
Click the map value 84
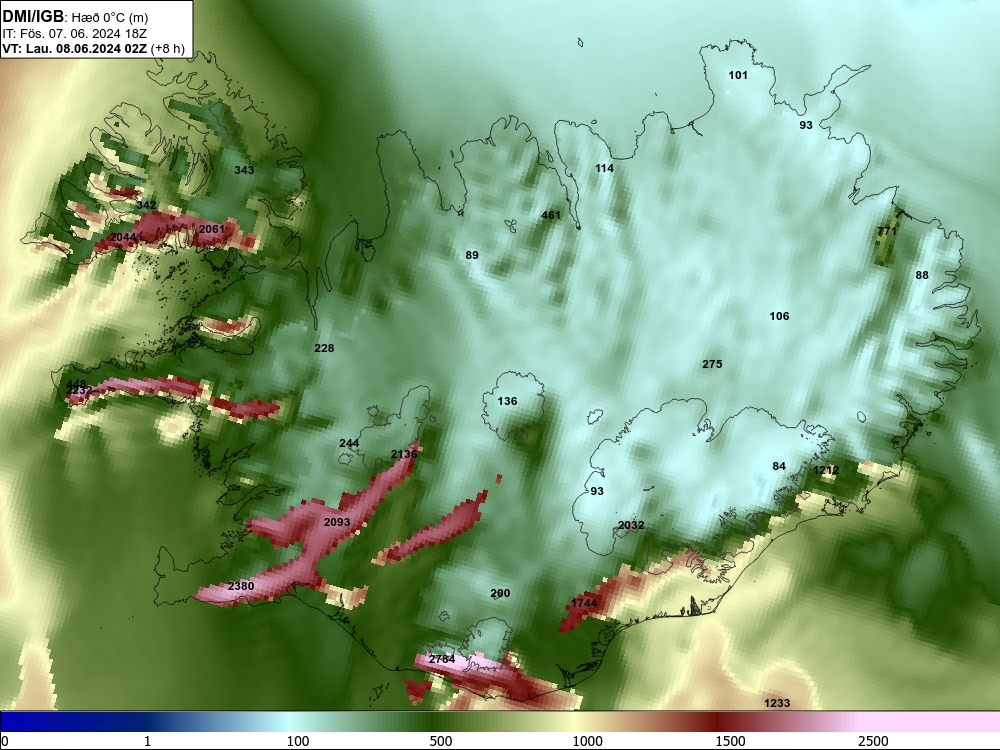point(779,466)
